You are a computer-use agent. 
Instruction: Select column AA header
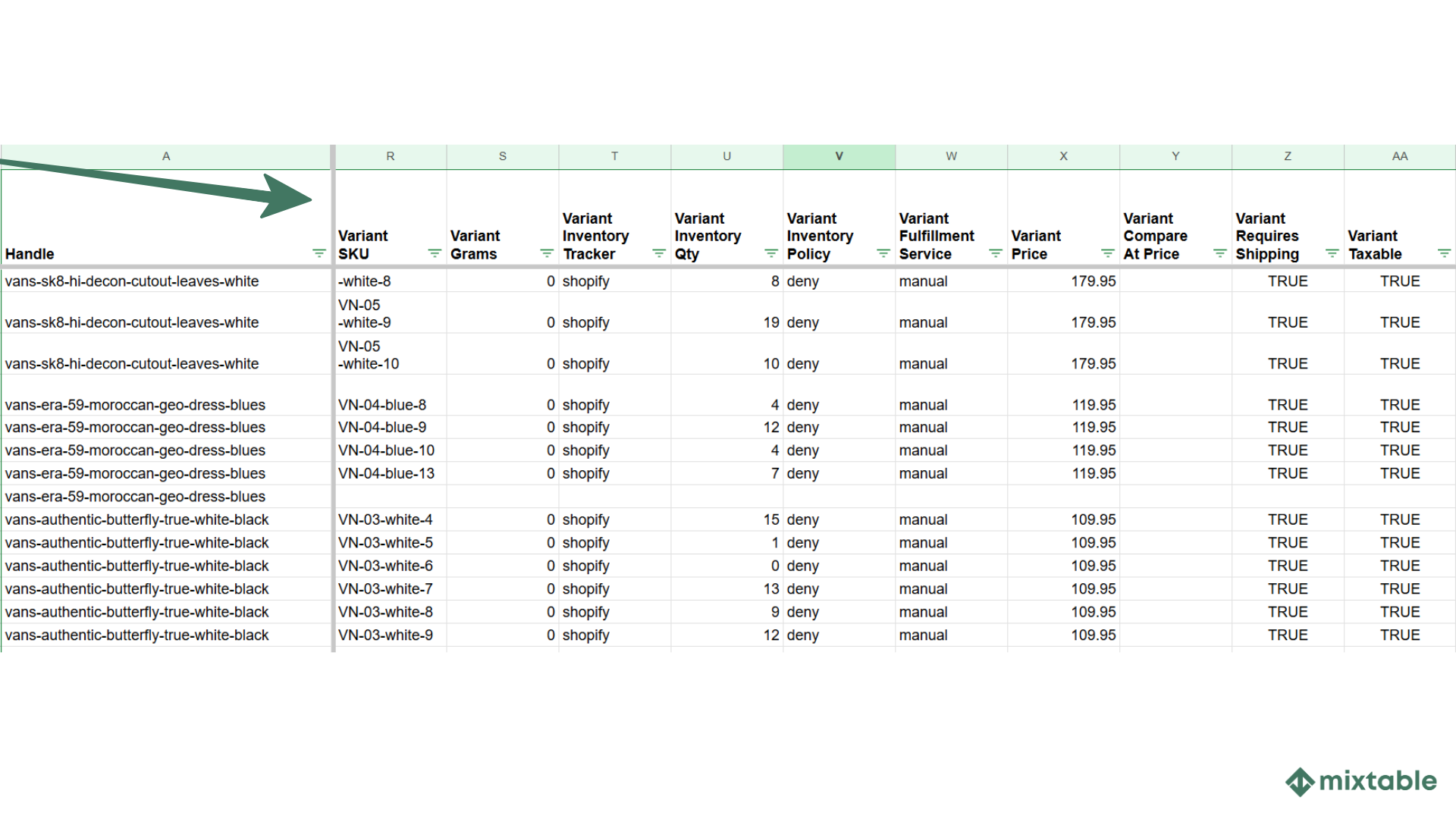point(1399,156)
